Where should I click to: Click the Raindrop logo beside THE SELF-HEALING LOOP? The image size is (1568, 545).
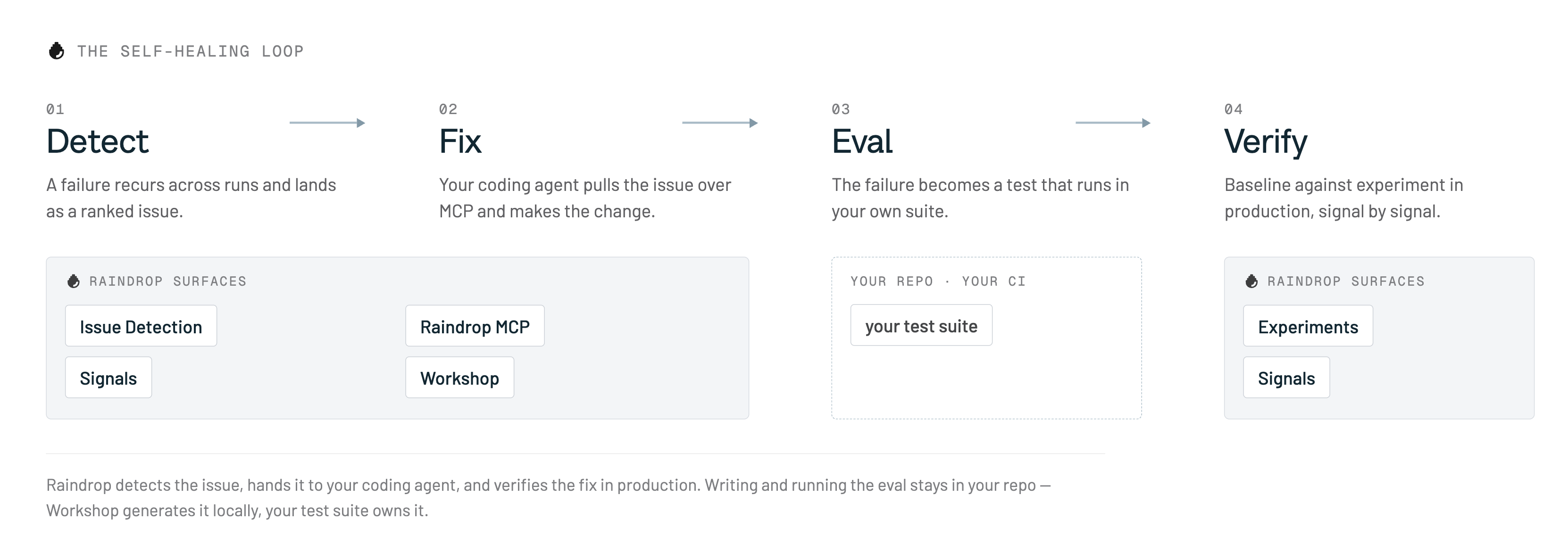tap(57, 51)
